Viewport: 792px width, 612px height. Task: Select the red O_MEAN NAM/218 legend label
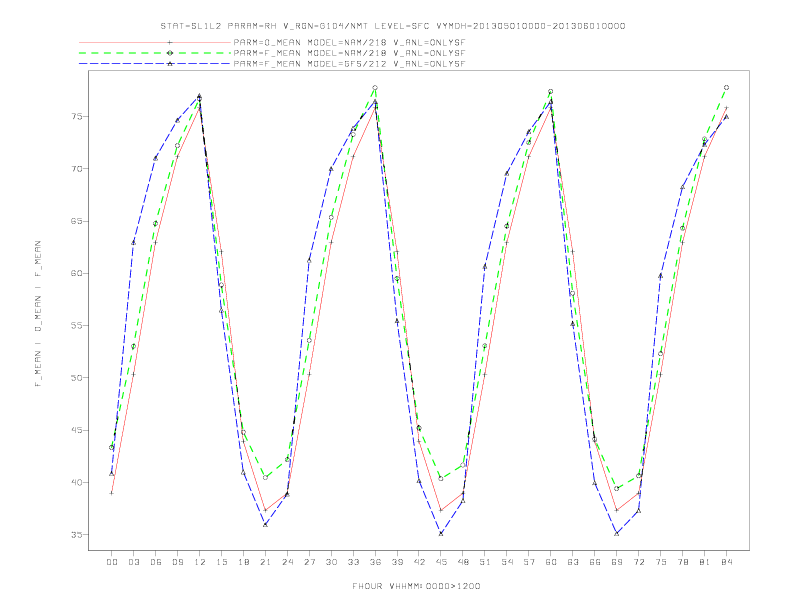click(x=349, y=42)
